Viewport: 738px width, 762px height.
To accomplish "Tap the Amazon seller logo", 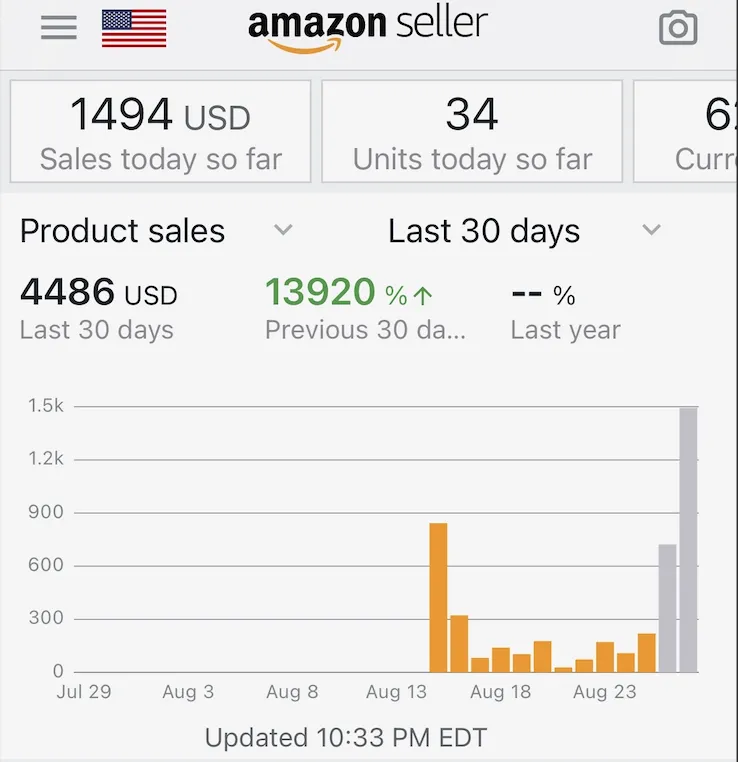I will [368, 30].
